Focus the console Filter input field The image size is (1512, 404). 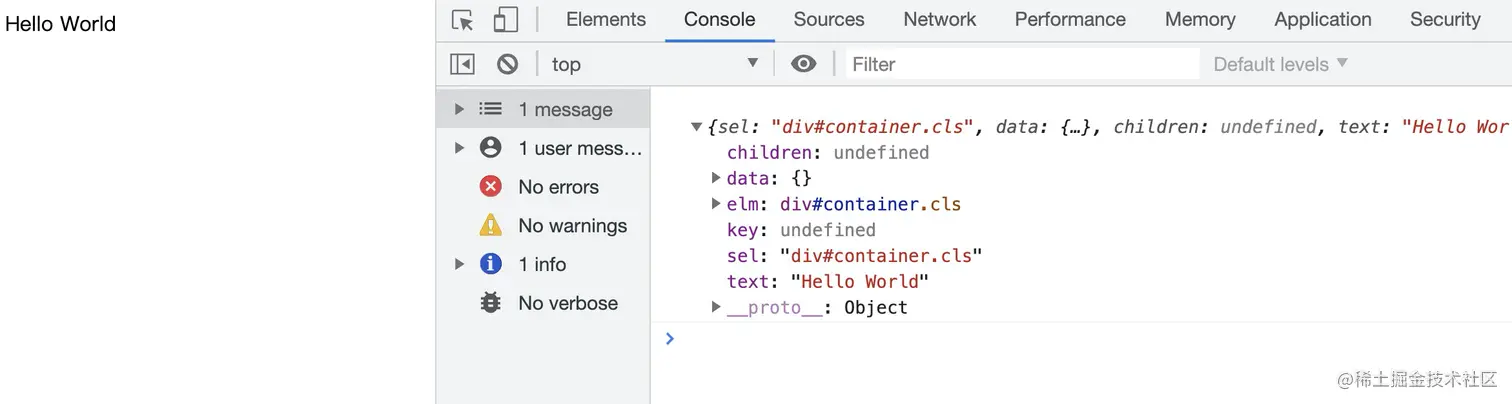[x=1020, y=64]
